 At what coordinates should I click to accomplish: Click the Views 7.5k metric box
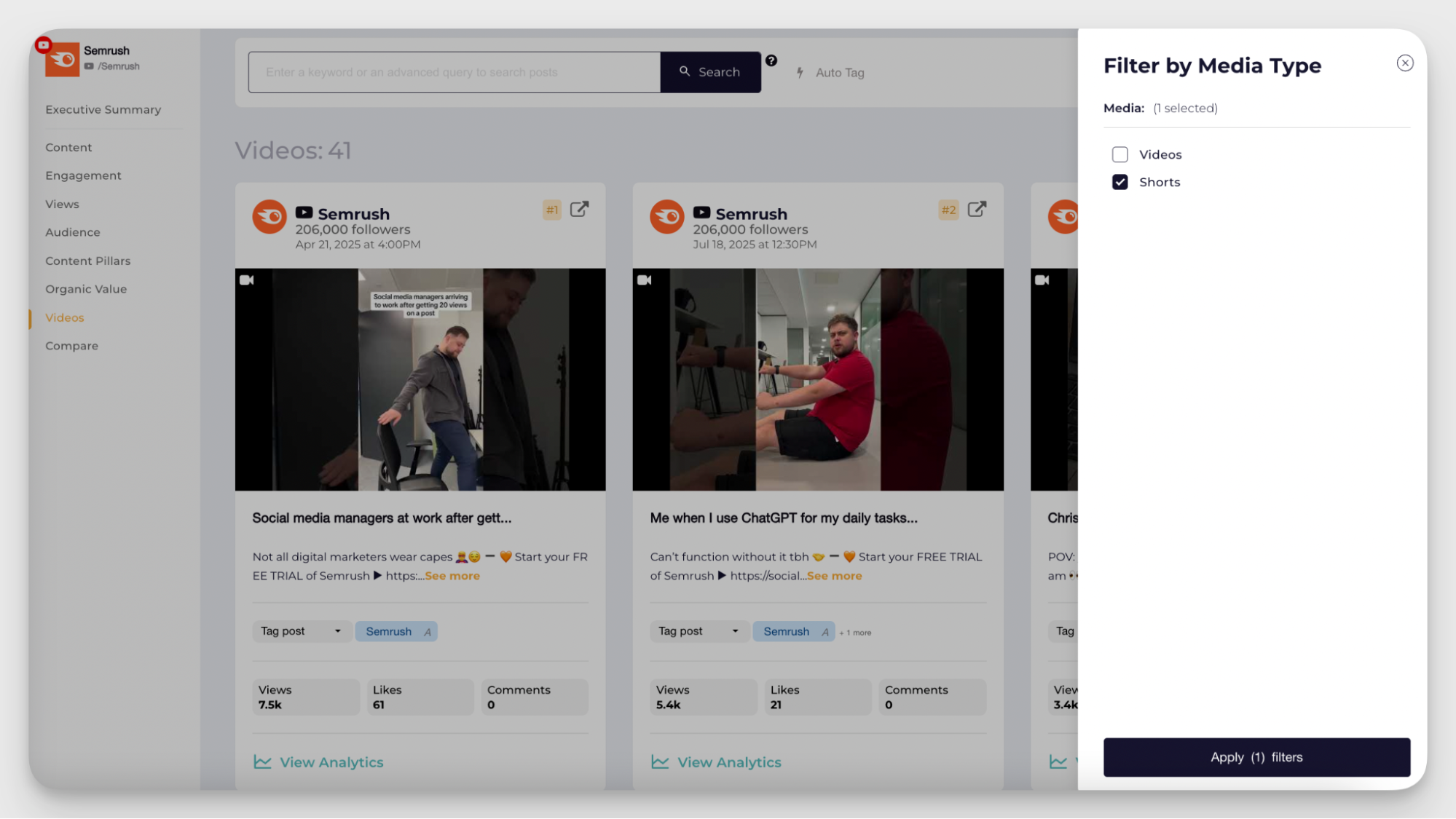click(x=306, y=697)
